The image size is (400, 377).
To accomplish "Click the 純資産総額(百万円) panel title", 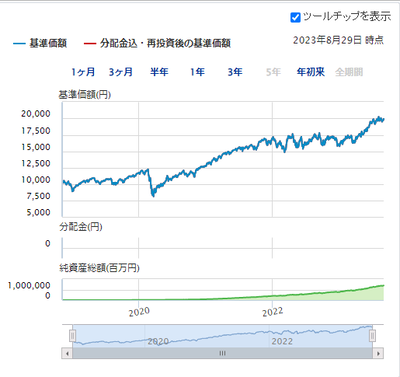I will pos(99,268).
